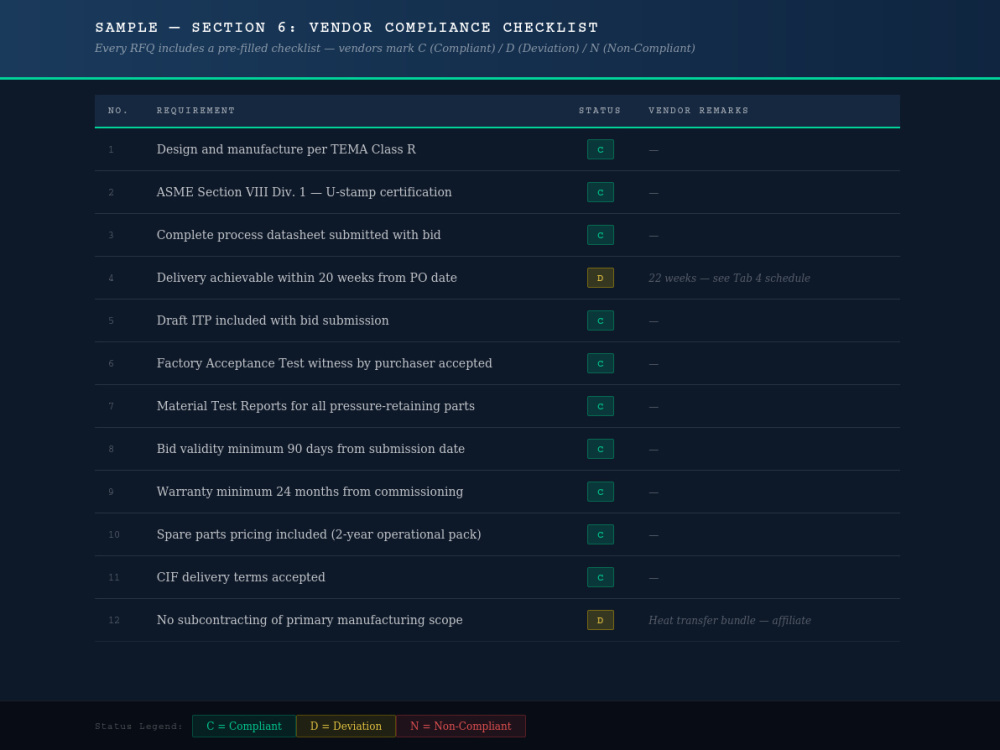The height and width of the screenshot is (750, 1000).
Task: Click the 'VENDOR REMARKS' column header
Action: tap(698, 110)
